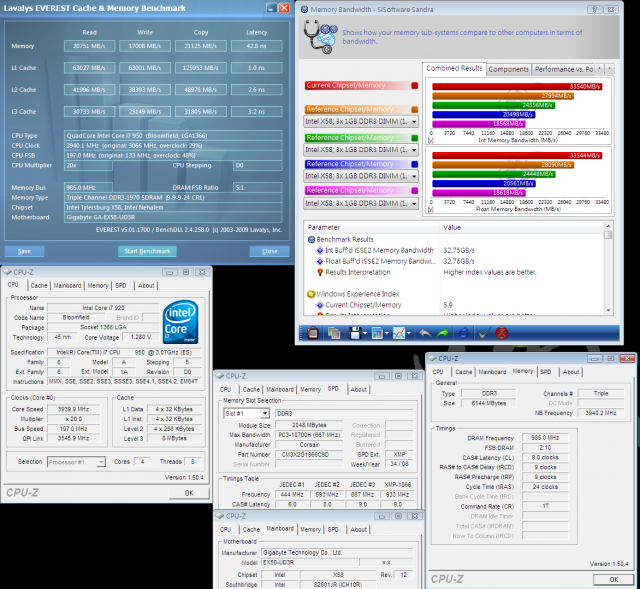Click the Benchmark Results row icon in Sandra

point(311,240)
